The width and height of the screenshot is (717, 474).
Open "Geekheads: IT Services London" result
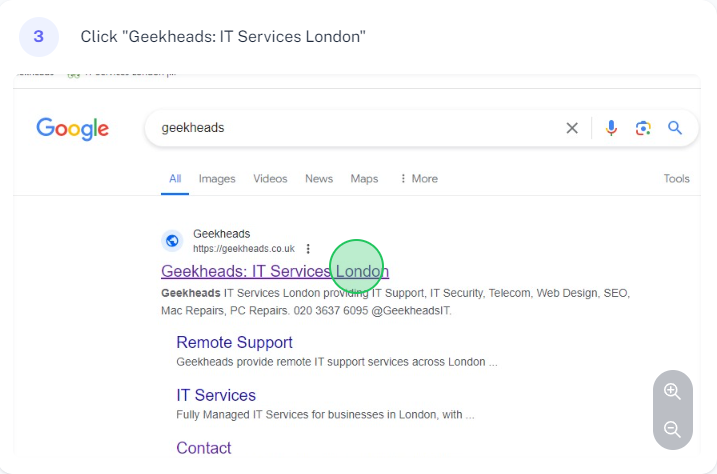(275, 271)
